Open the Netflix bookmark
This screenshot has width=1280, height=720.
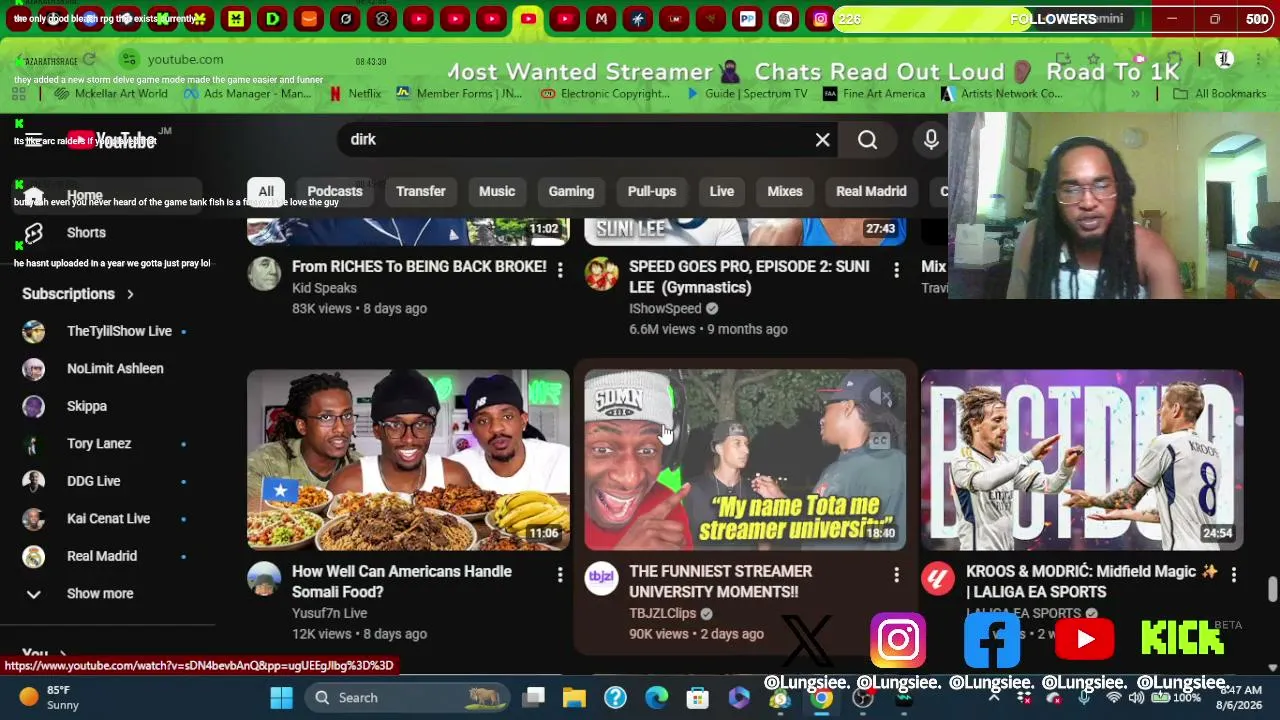click(355, 94)
